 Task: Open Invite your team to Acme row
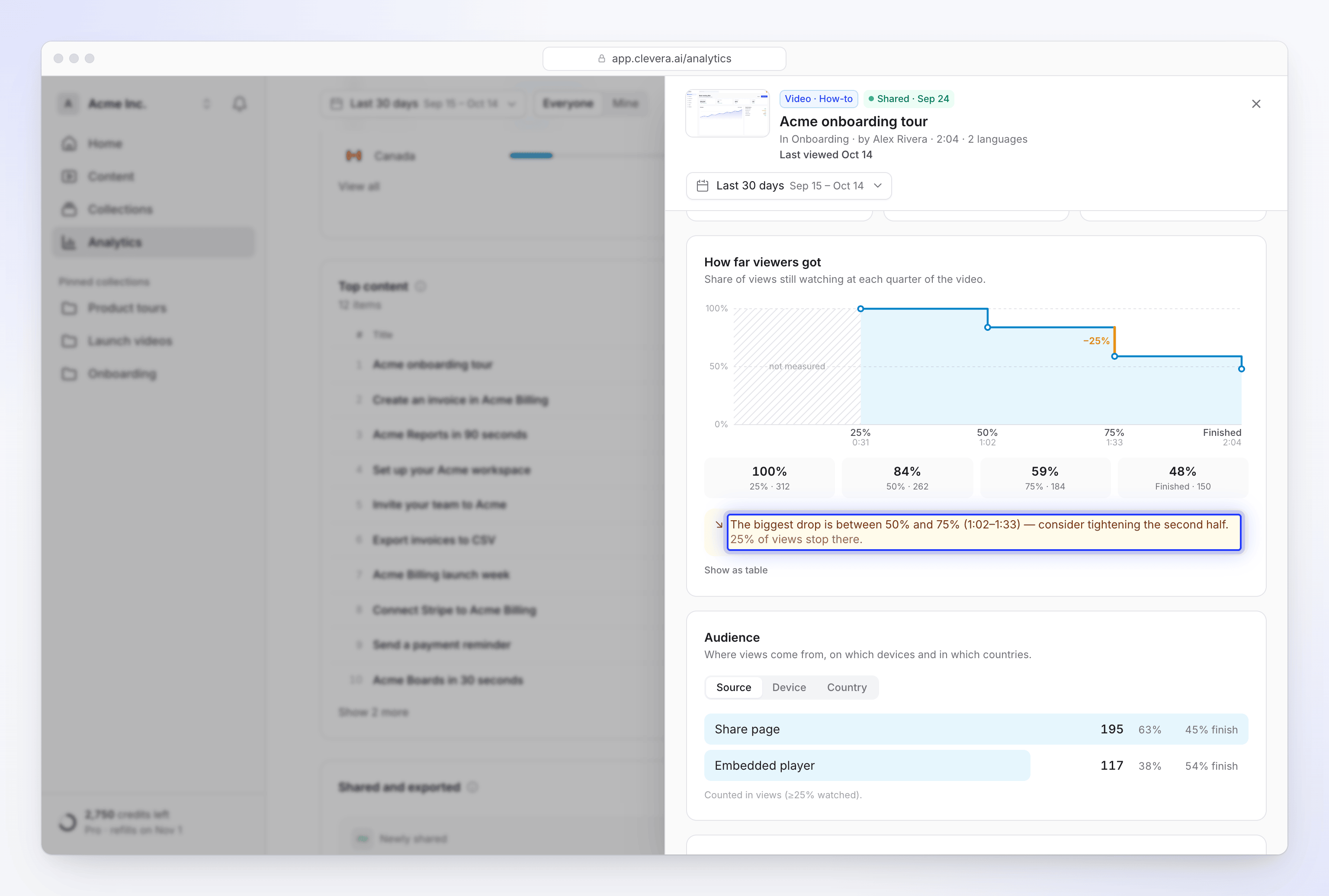[439, 505]
